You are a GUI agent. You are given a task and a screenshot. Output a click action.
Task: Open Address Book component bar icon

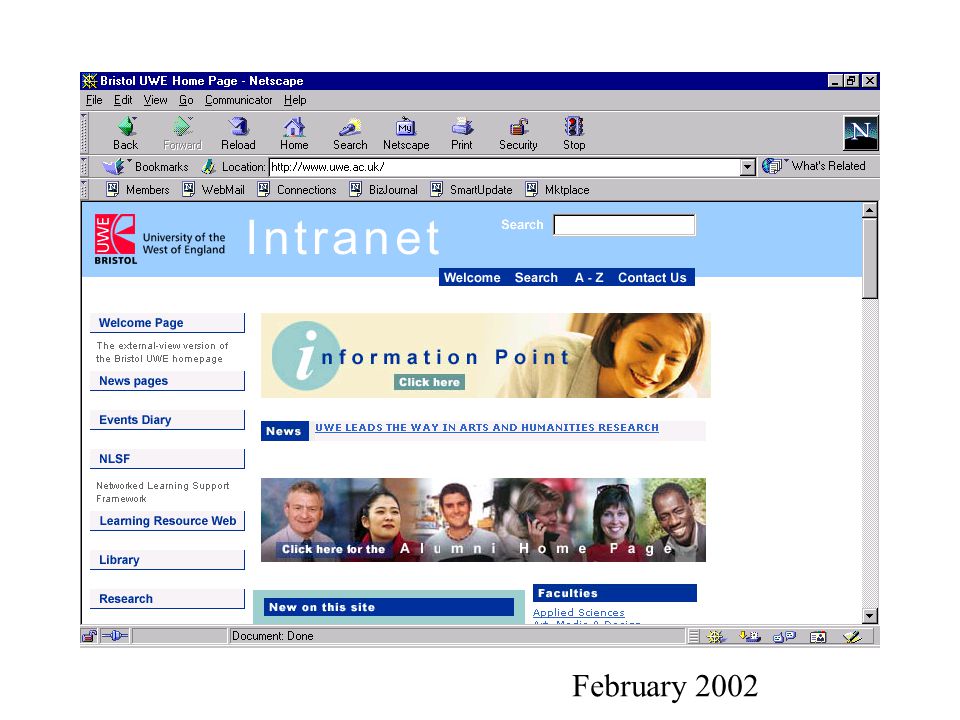click(x=818, y=637)
